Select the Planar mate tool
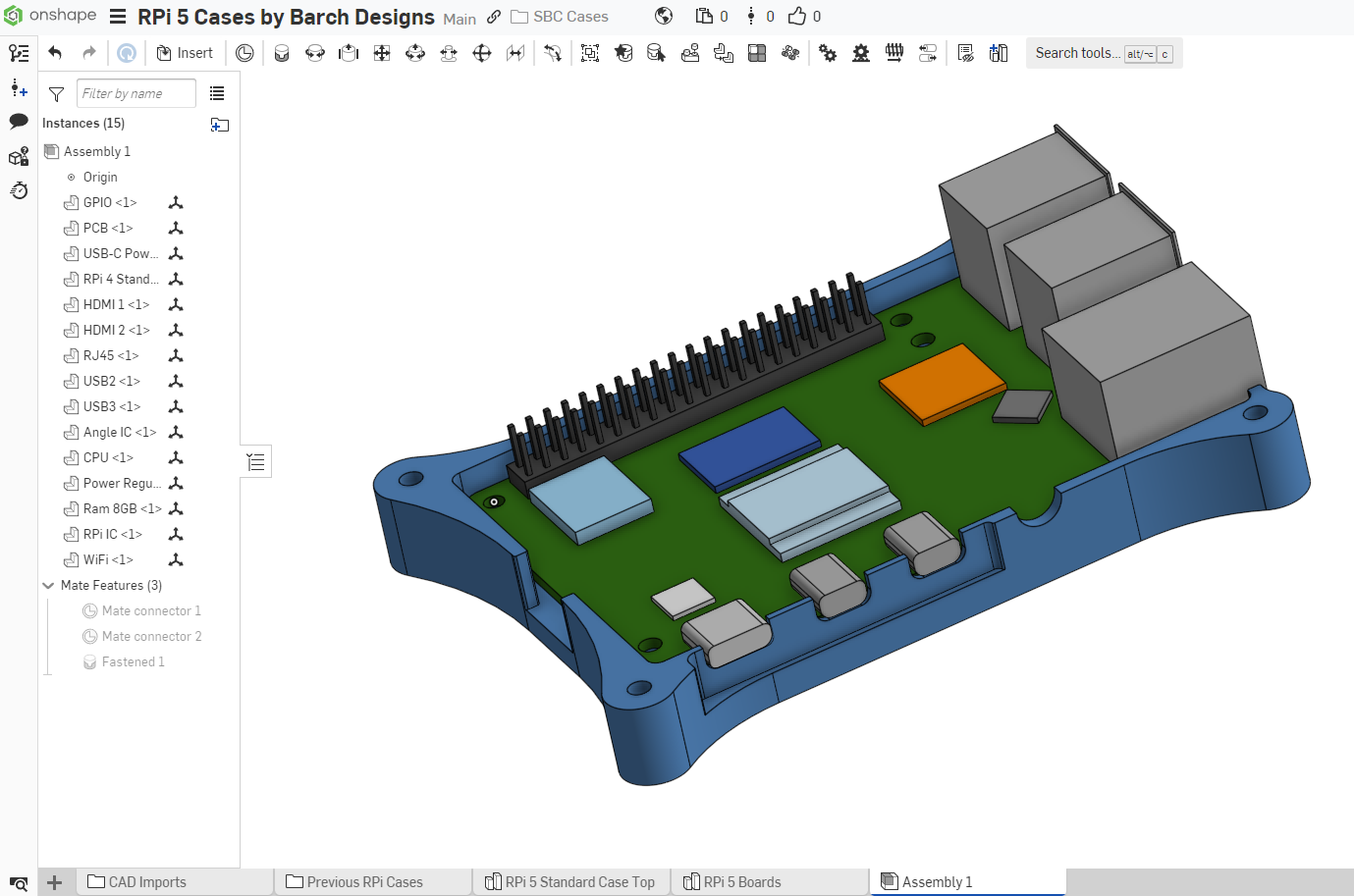 (382, 53)
